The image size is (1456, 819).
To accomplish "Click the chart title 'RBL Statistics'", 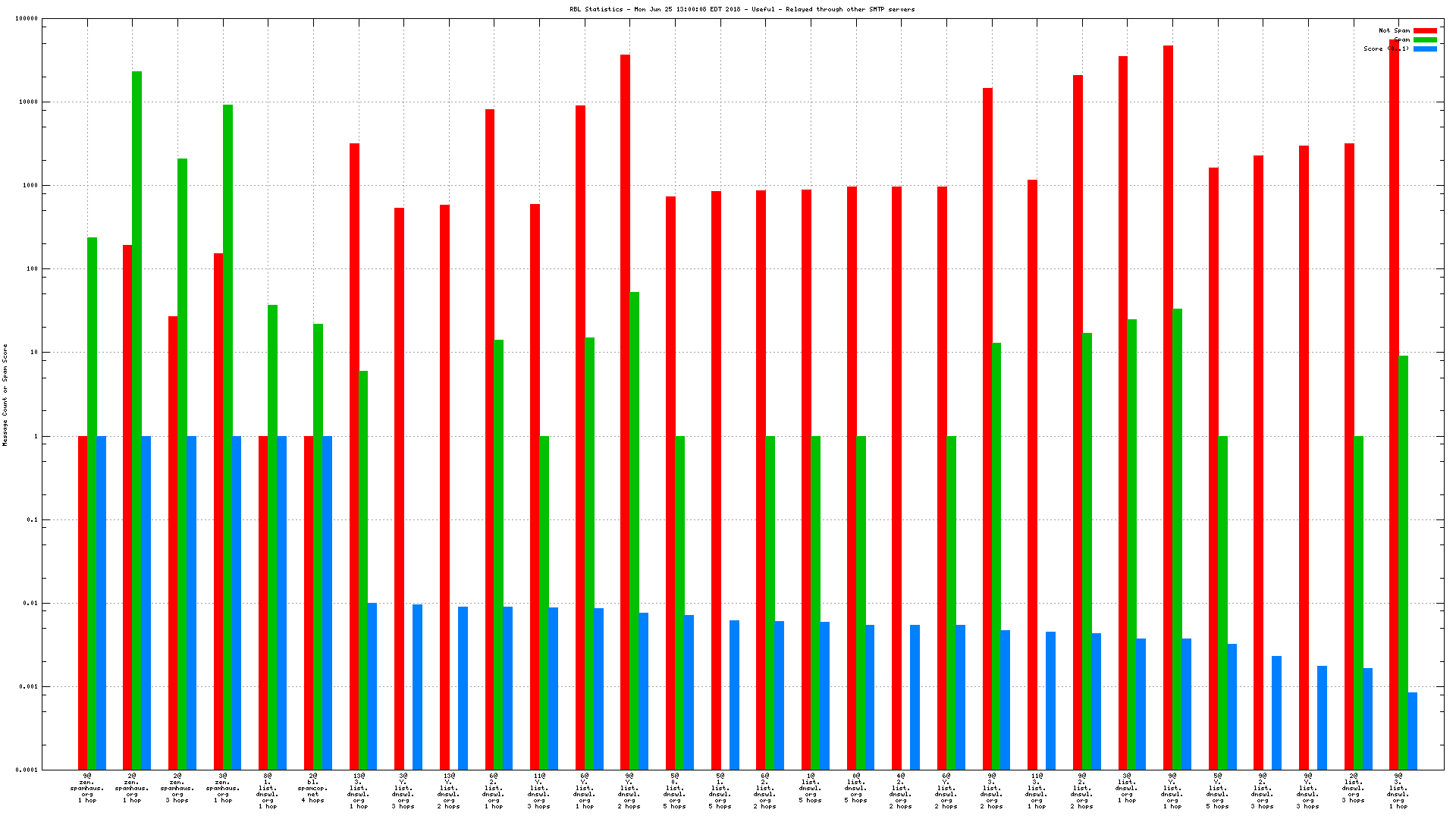I will tap(742, 9).
